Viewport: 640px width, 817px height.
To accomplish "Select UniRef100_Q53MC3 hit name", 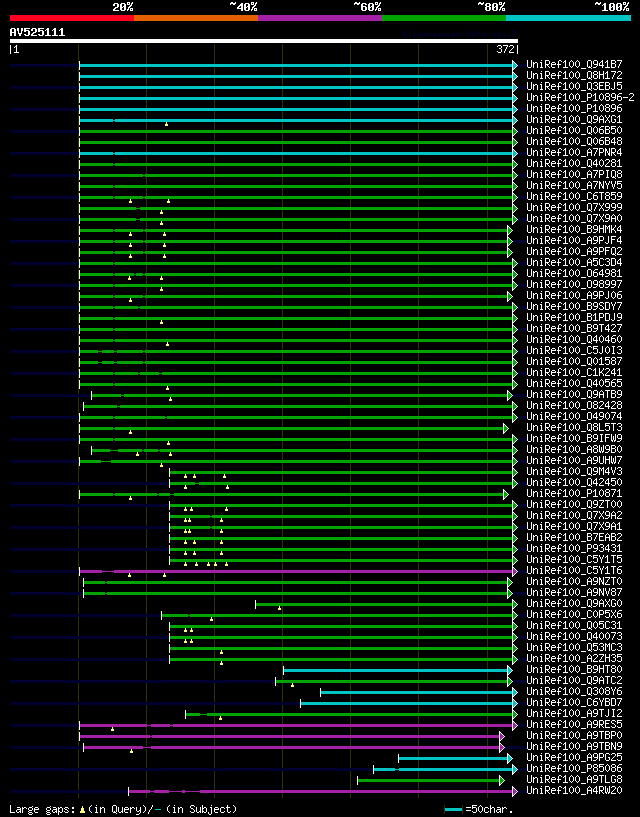I will tap(574, 648).
